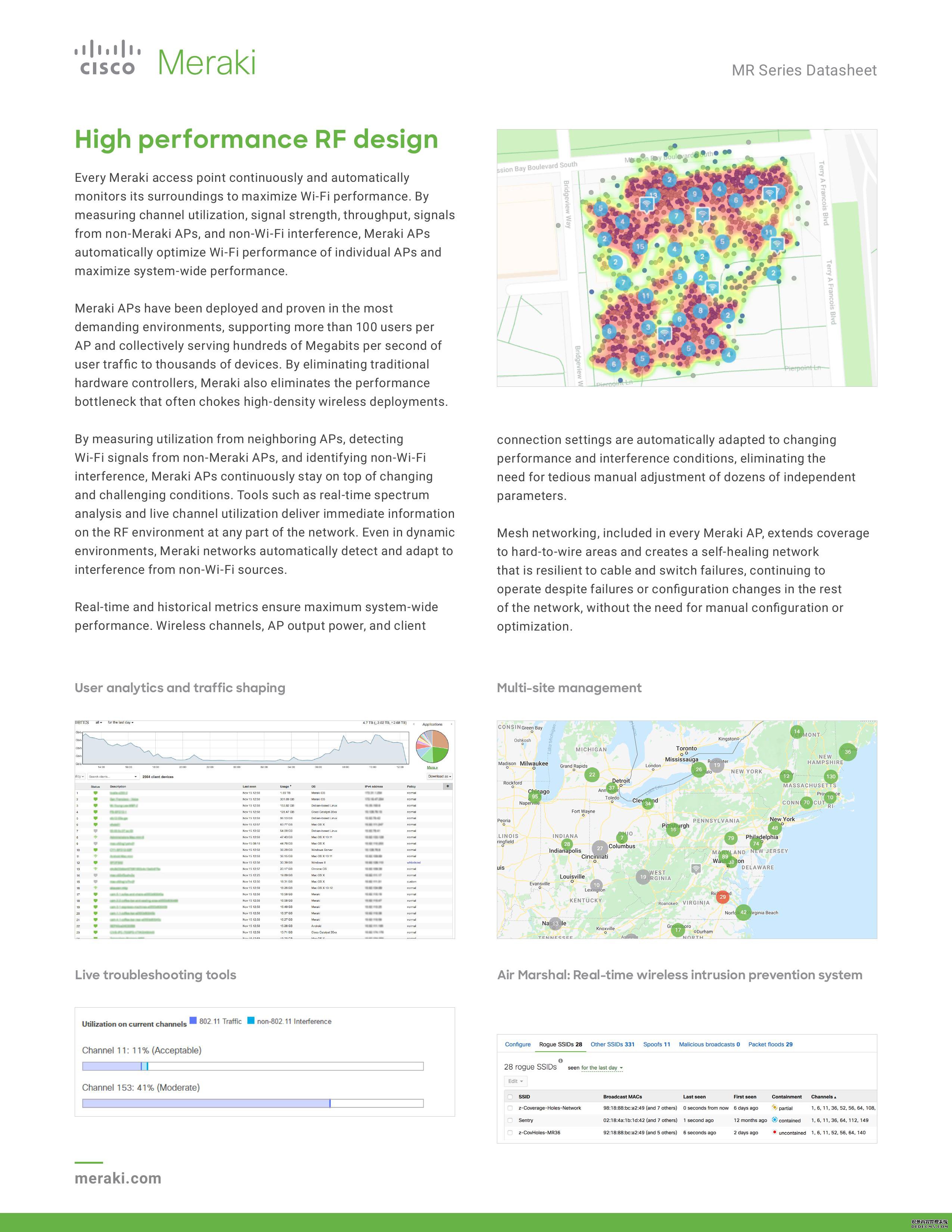This screenshot has width=952, height=1232.
Task: Click the 'custom' policy cell in row 15
Action: tap(411, 882)
